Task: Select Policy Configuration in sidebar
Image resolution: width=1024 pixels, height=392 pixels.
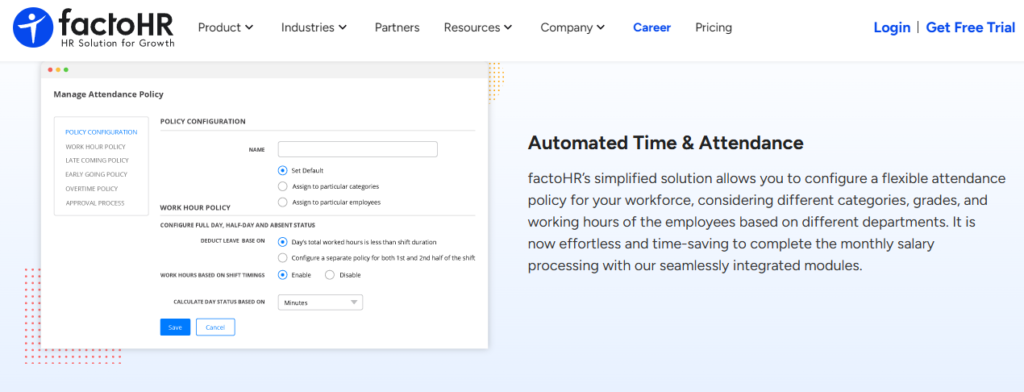Action: coord(101,132)
